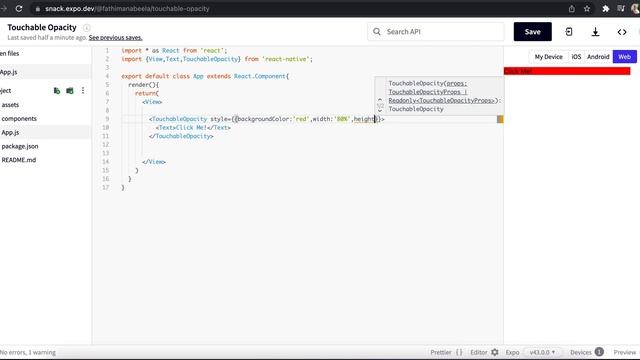Expand the components folder
Viewport: 640px width, 360px height.
coord(19,119)
